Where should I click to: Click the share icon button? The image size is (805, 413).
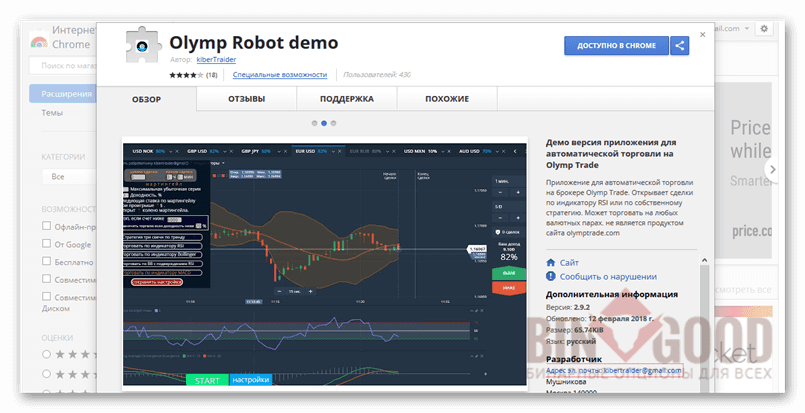click(x=679, y=45)
